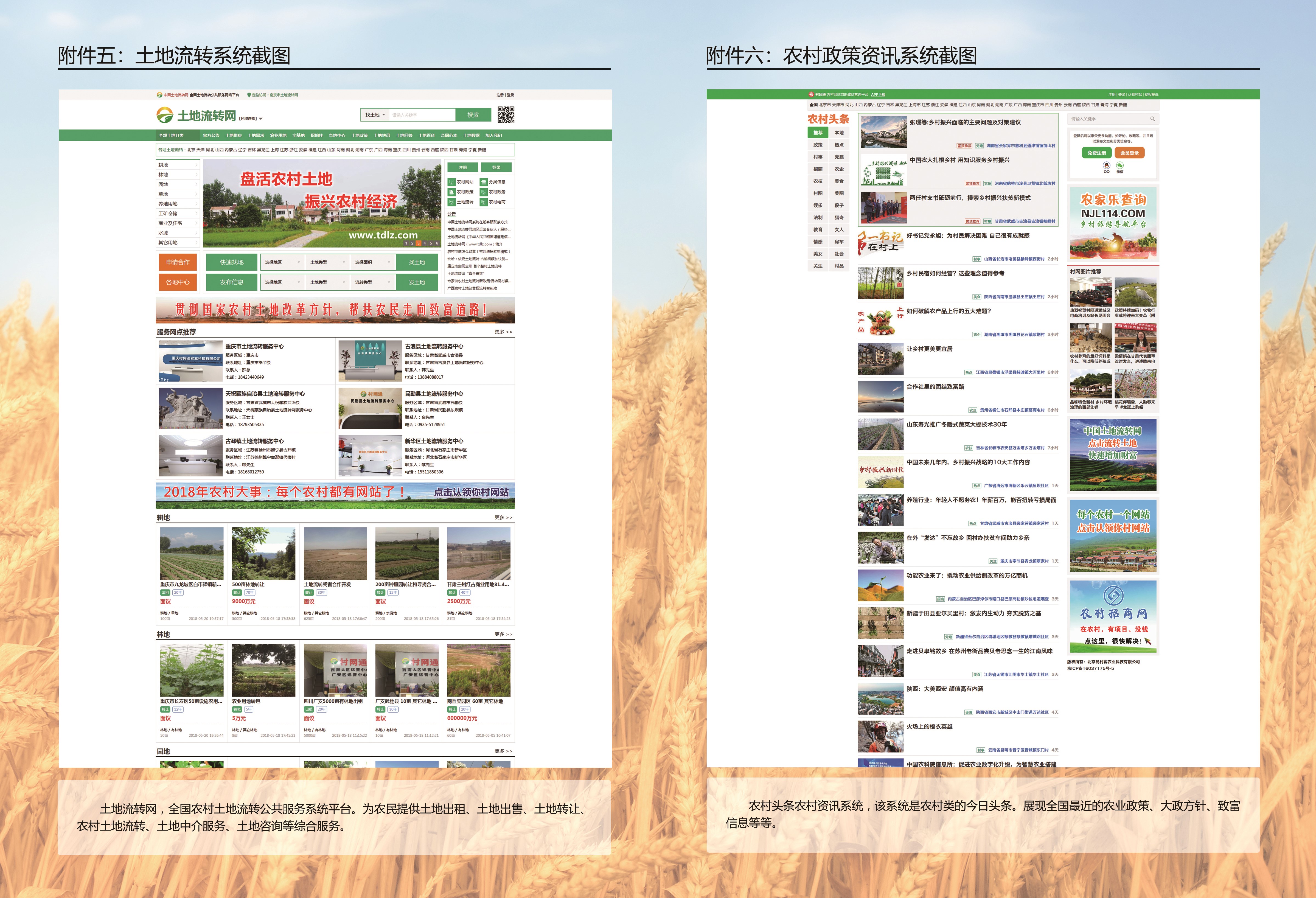Expand the 耕地 category in left sidebar
The width and height of the screenshot is (1316, 898).
(x=178, y=165)
